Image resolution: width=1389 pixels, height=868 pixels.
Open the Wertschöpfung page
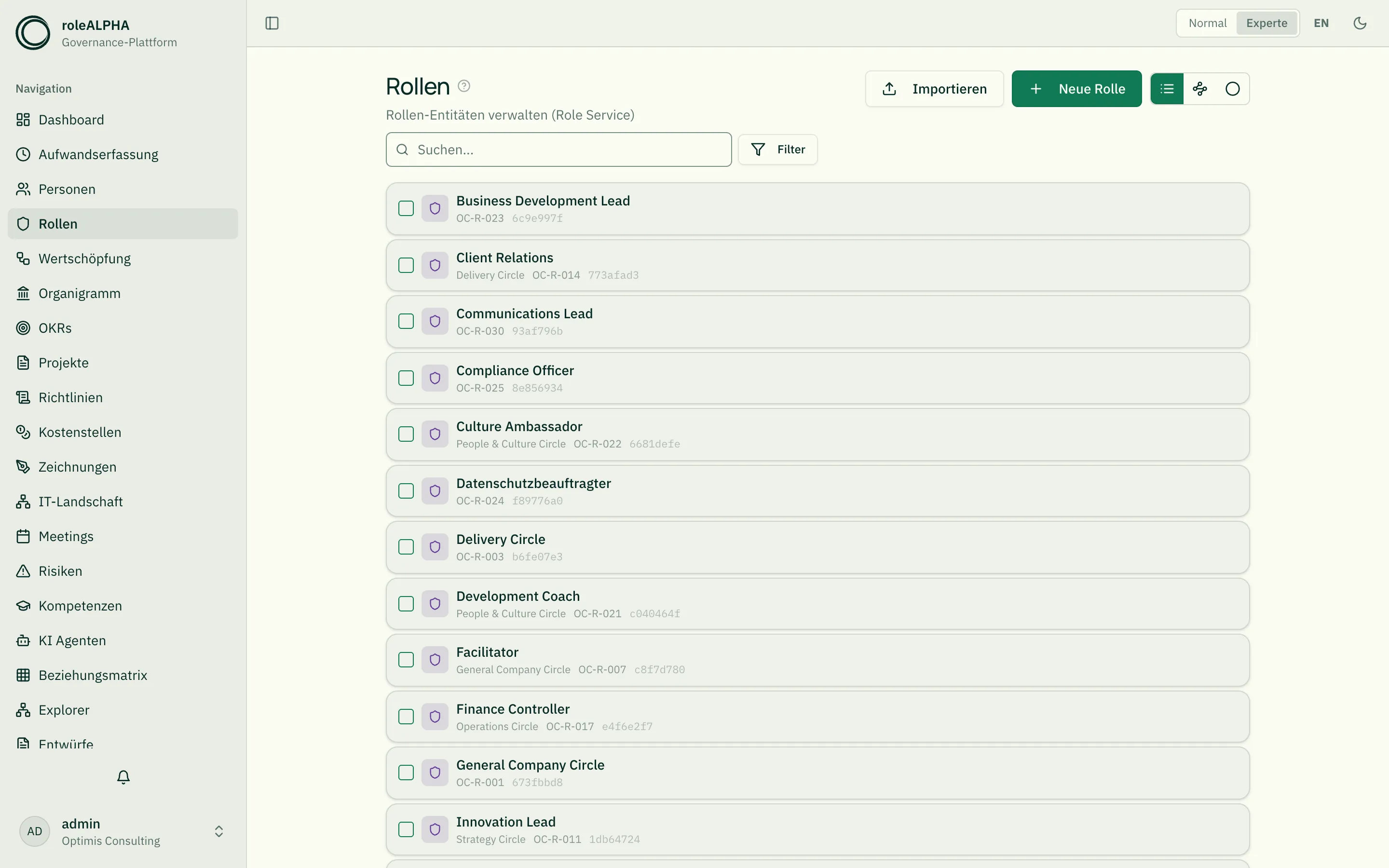coord(123,258)
